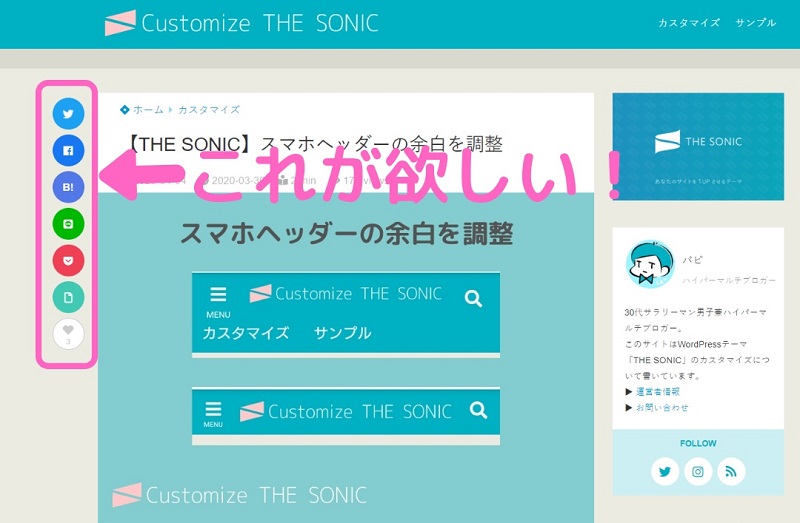800x523 pixels.
Task: Open カスタマイズ in the header menu
Action: [689, 22]
